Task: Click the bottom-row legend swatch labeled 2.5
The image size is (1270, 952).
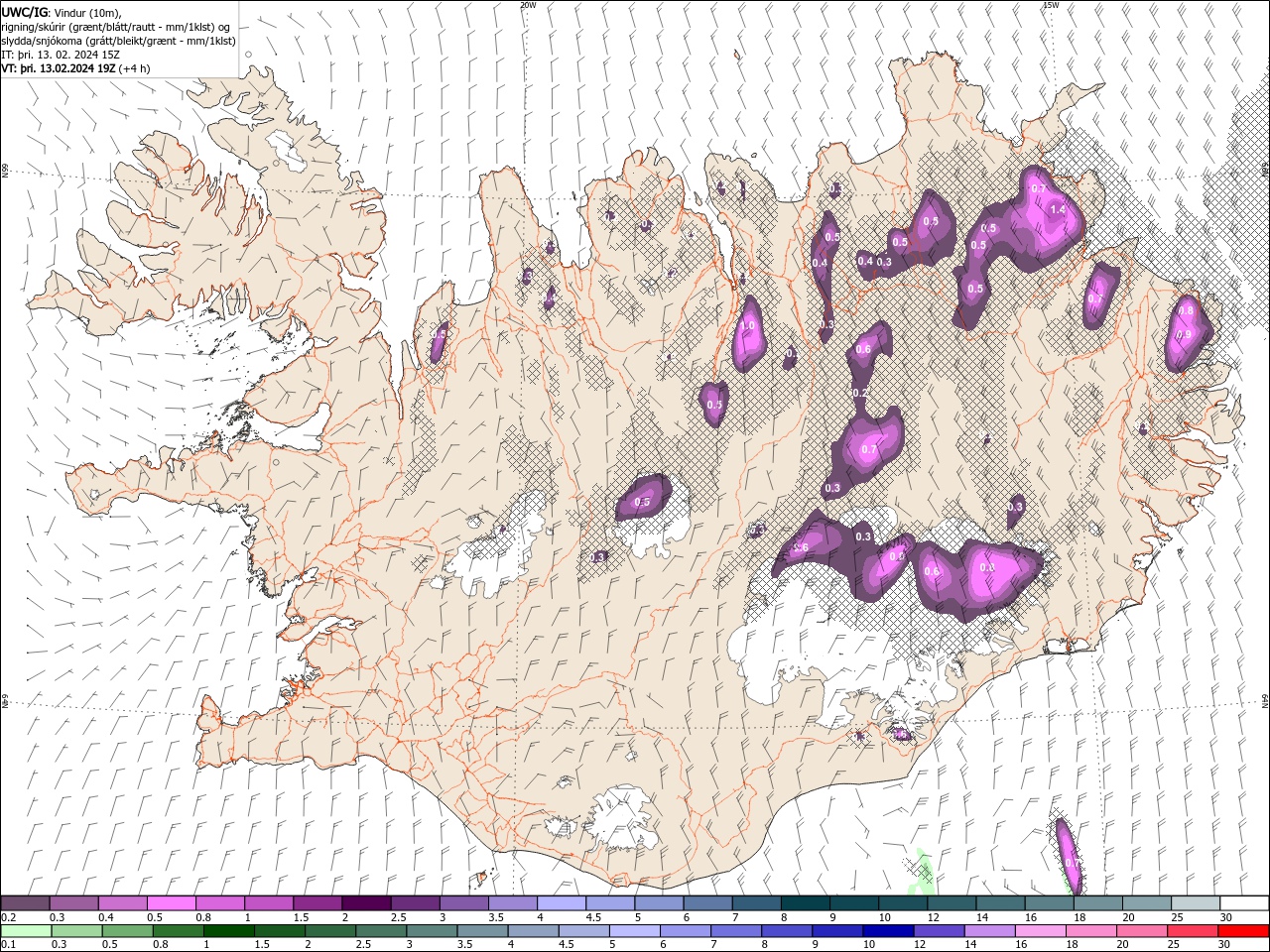Action: (382, 931)
